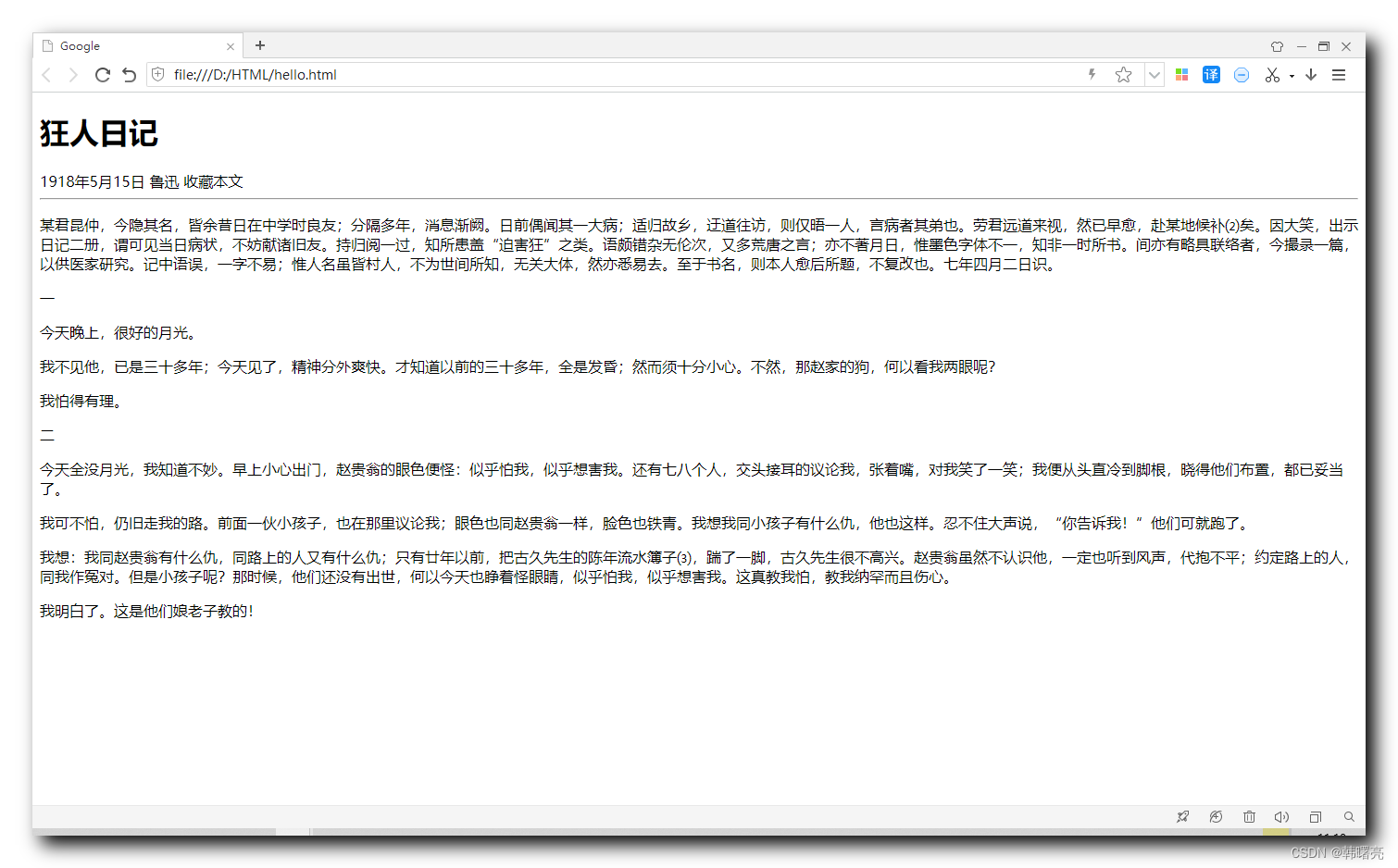Screen dimensions: 1398x868
Task: Open the hamburger main menu
Action: (1339, 75)
